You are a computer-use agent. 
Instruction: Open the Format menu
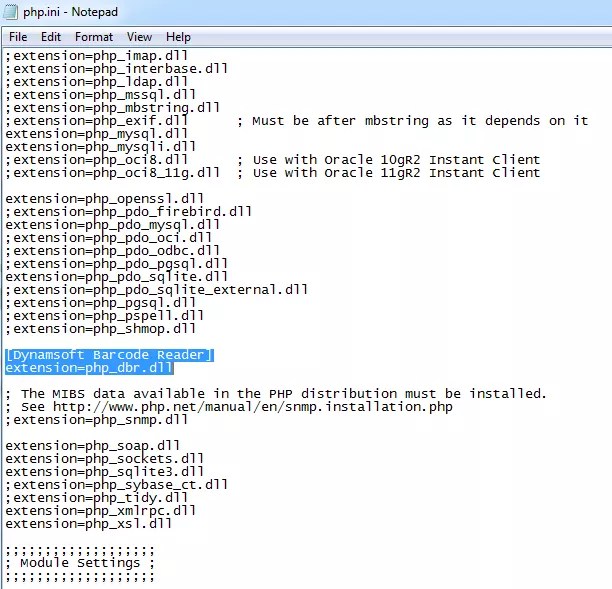tap(94, 37)
